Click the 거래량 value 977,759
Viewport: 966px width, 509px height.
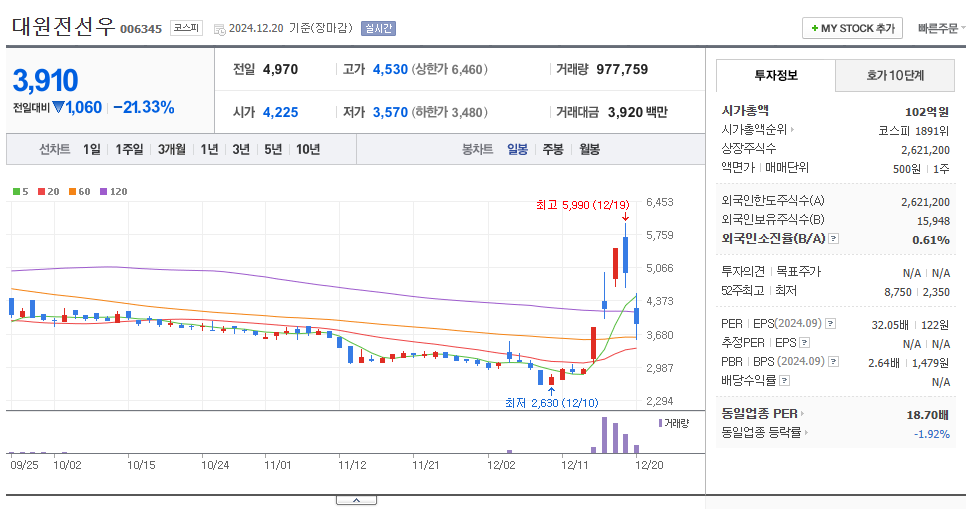[622, 69]
